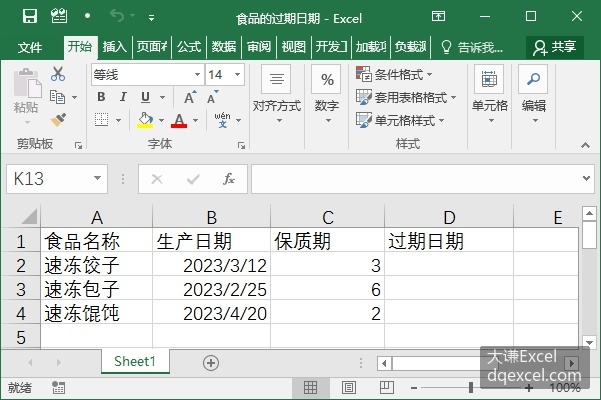The width and height of the screenshot is (601, 400).
Task: Click the New Sheet plus icon
Action: click(211, 362)
